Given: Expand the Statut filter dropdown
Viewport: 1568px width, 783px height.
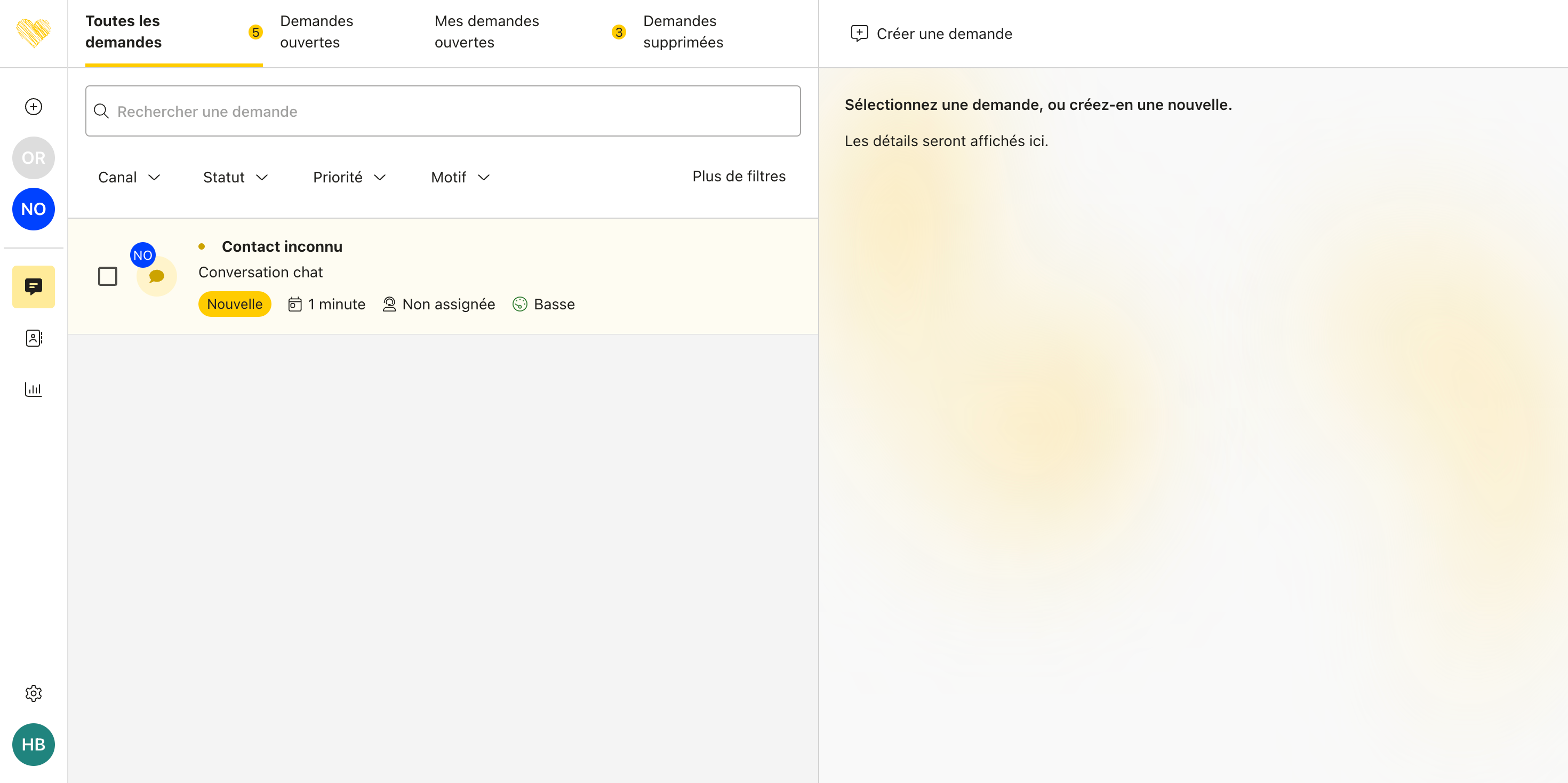Looking at the screenshot, I should 236,177.
